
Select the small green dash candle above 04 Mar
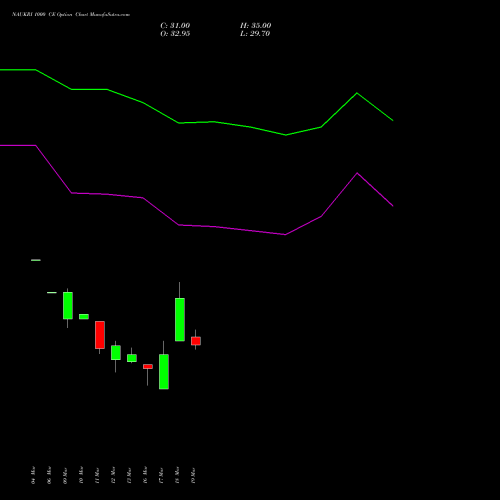(36, 260)
